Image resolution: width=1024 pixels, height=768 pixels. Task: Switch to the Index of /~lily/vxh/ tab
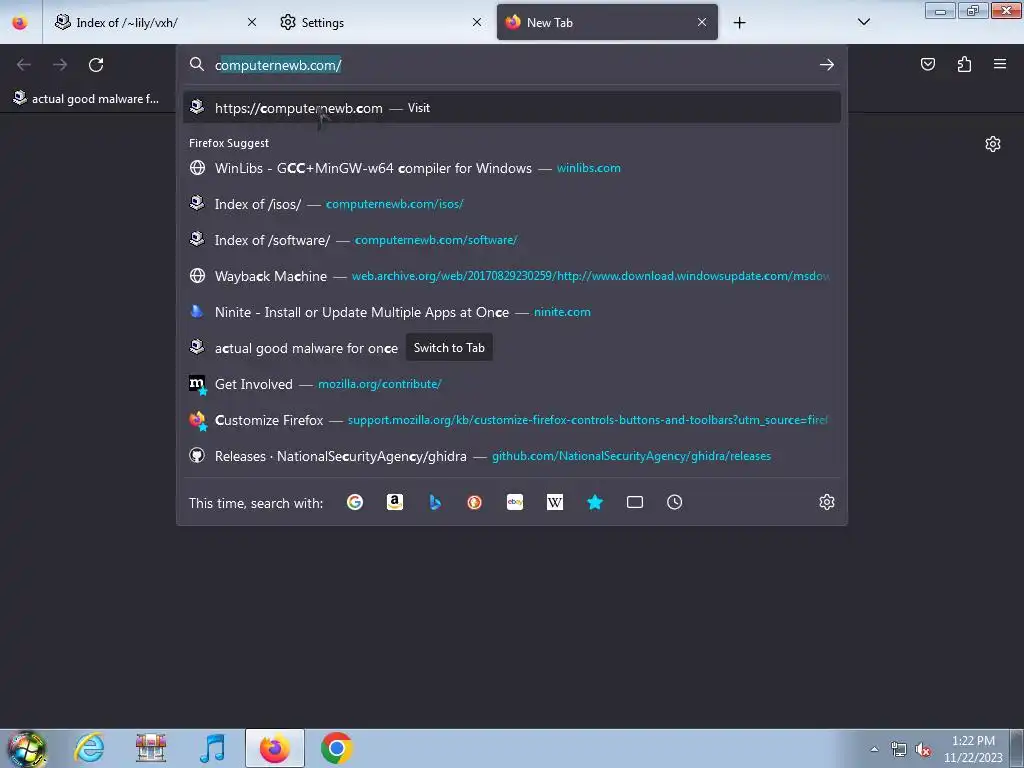pyautogui.click(x=155, y=22)
